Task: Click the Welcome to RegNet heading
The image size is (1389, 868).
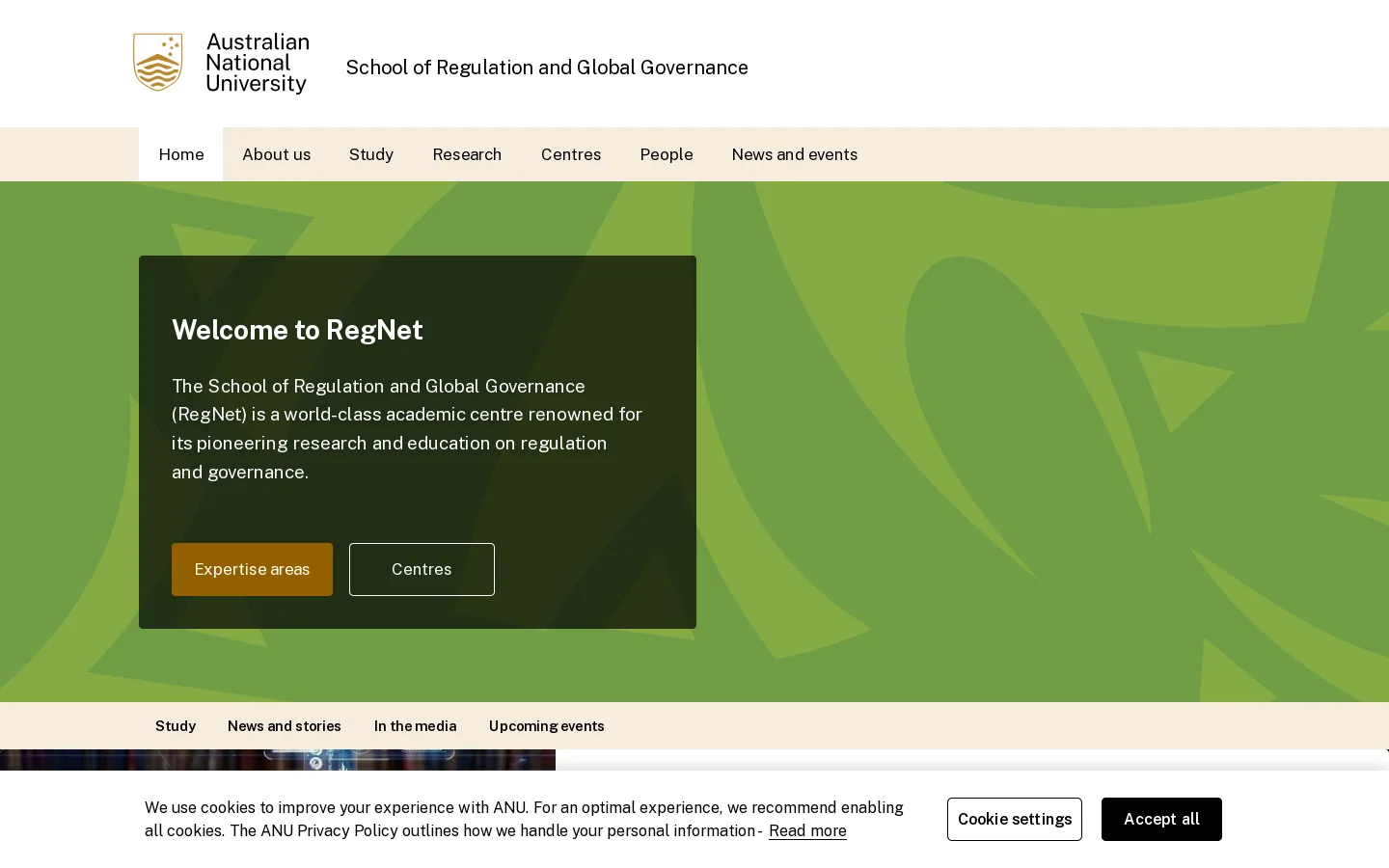Action: tap(297, 330)
